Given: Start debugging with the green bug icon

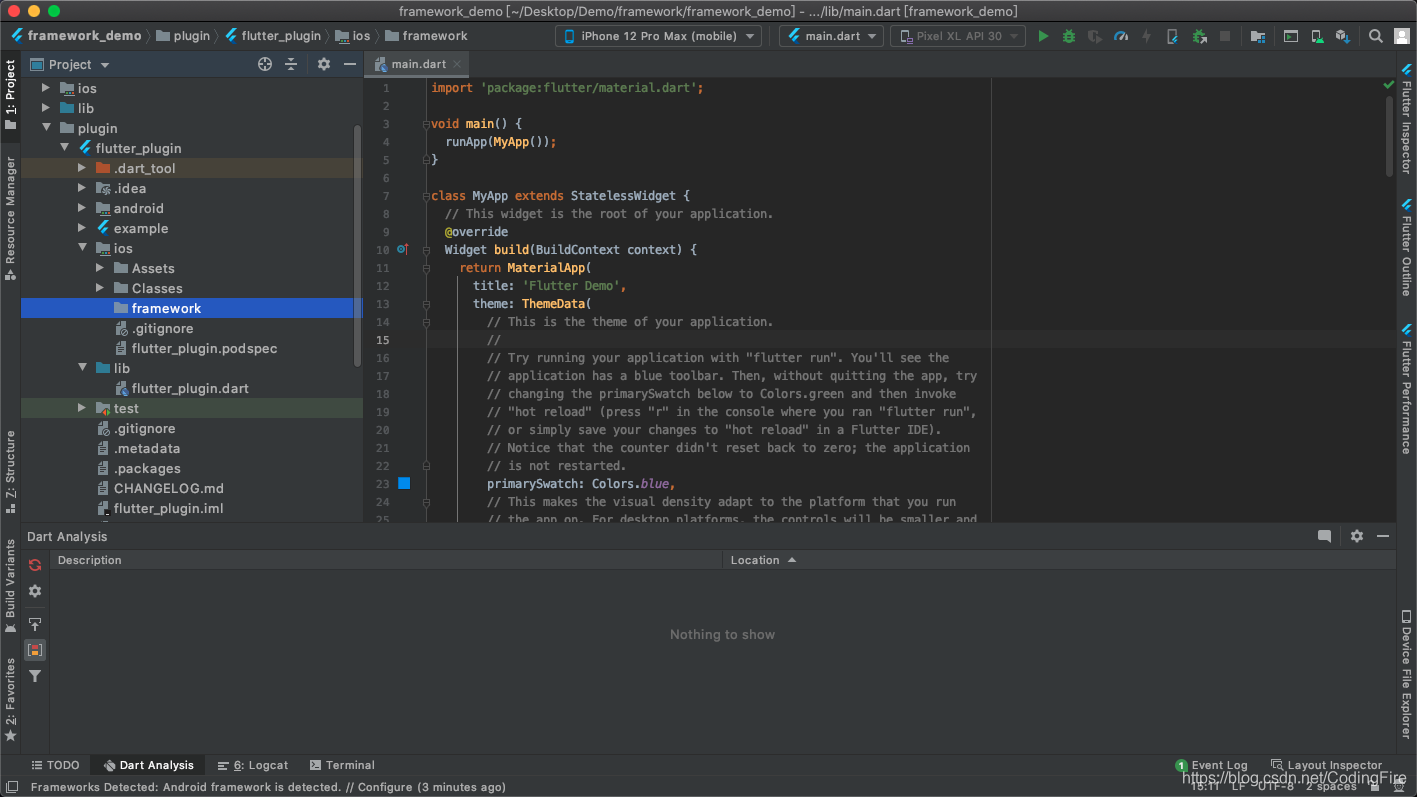Looking at the screenshot, I should (x=1069, y=36).
